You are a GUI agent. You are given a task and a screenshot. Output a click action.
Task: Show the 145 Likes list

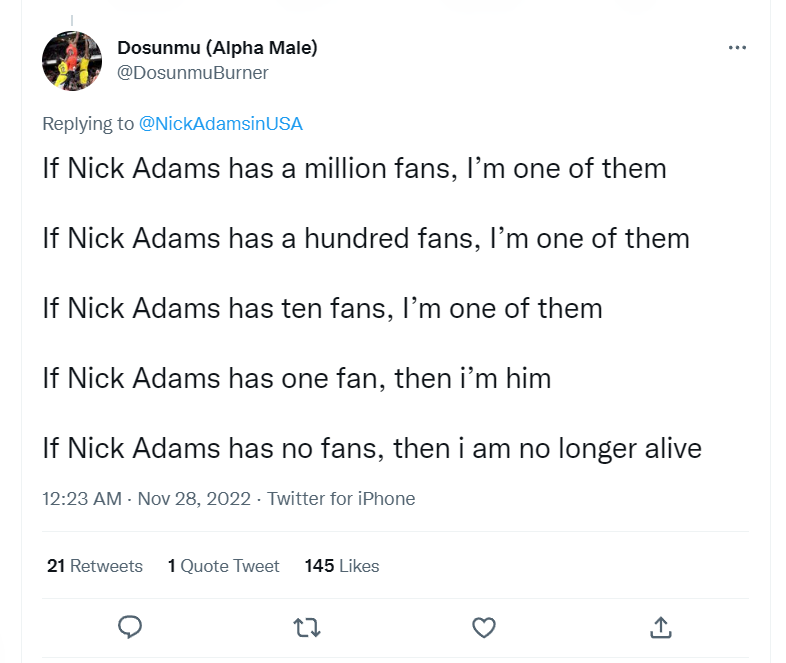coord(342,566)
